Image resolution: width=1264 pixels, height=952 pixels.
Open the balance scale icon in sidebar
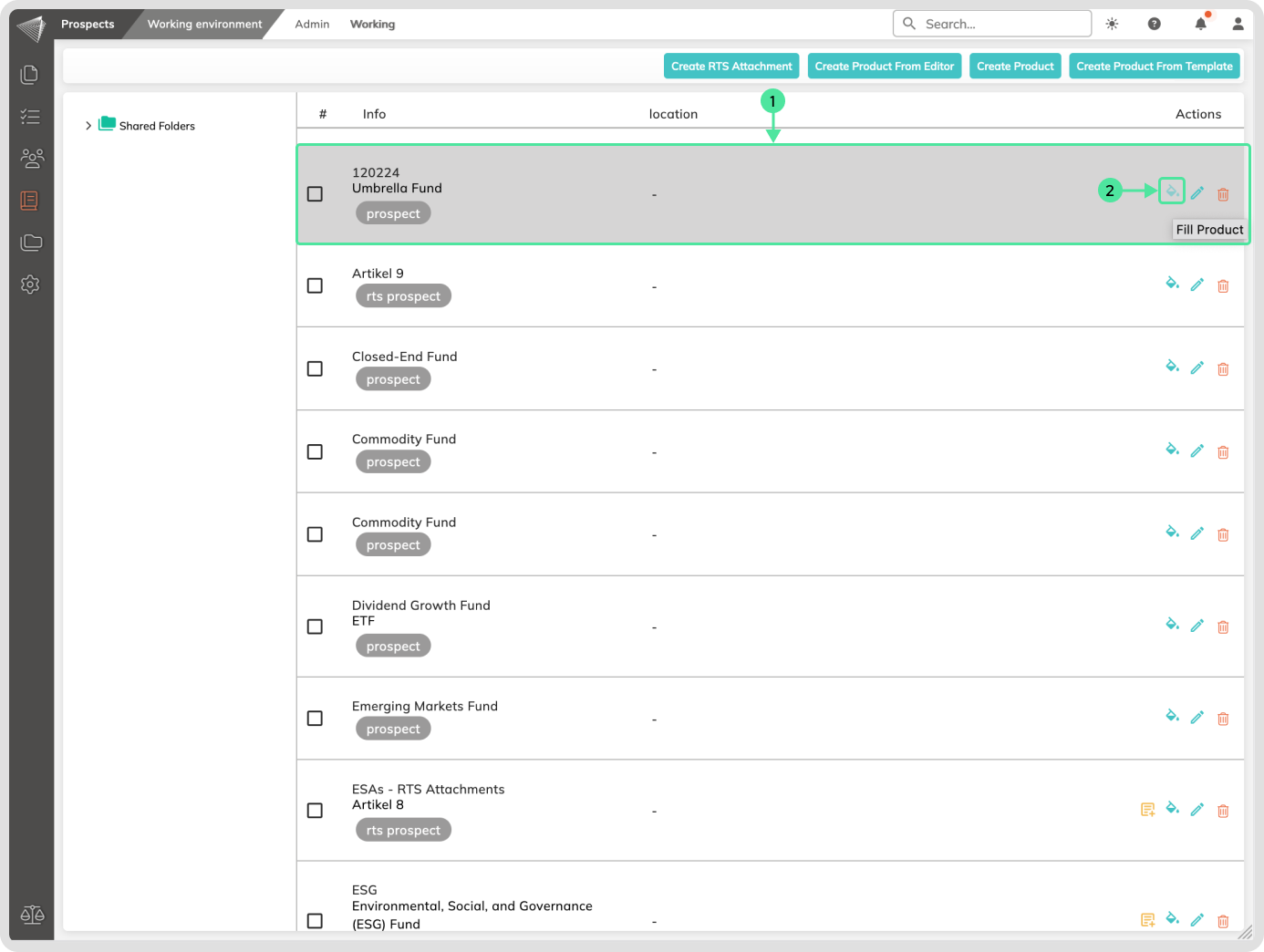32,915
